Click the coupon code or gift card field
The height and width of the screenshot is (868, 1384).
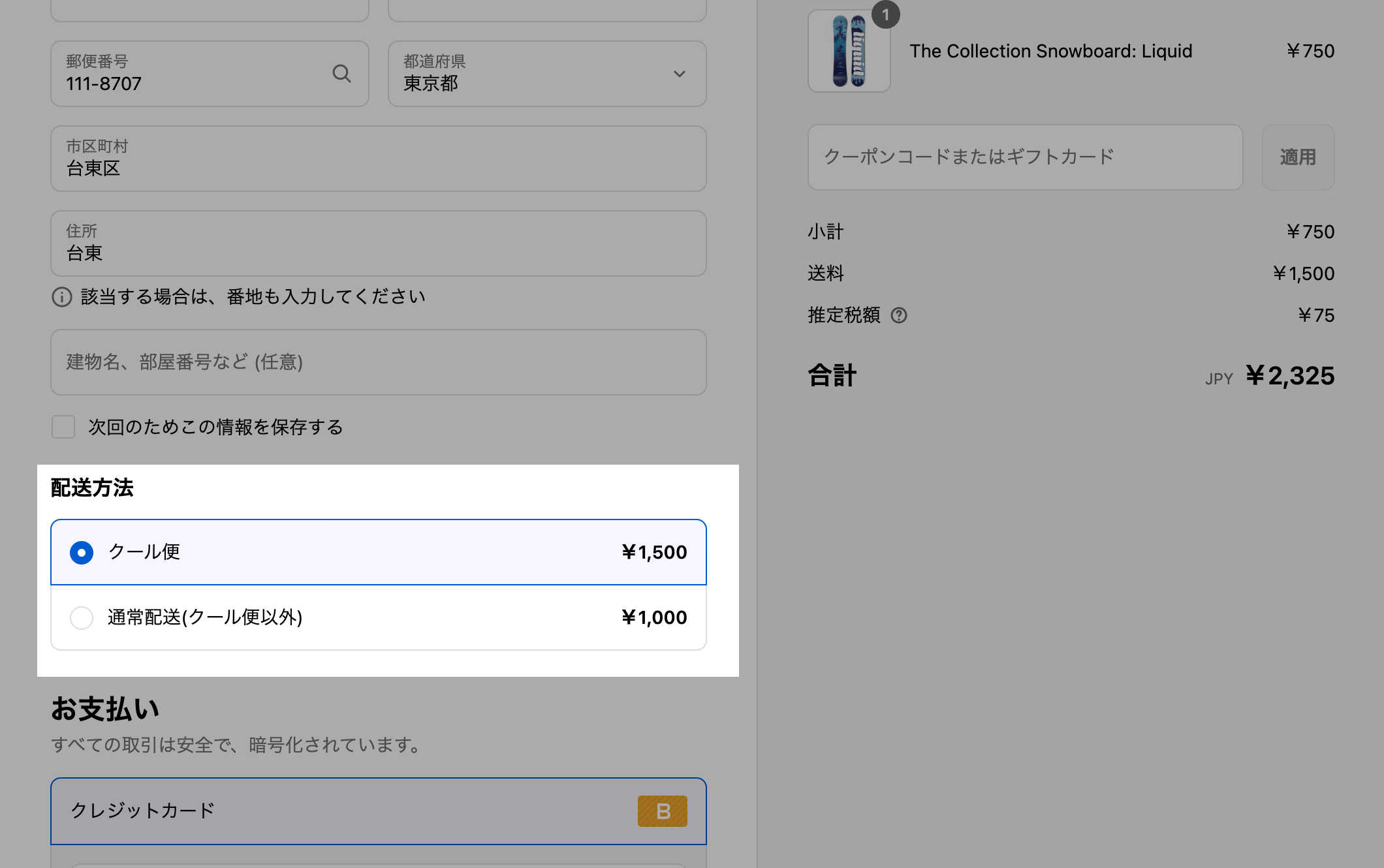(1025, 157)
